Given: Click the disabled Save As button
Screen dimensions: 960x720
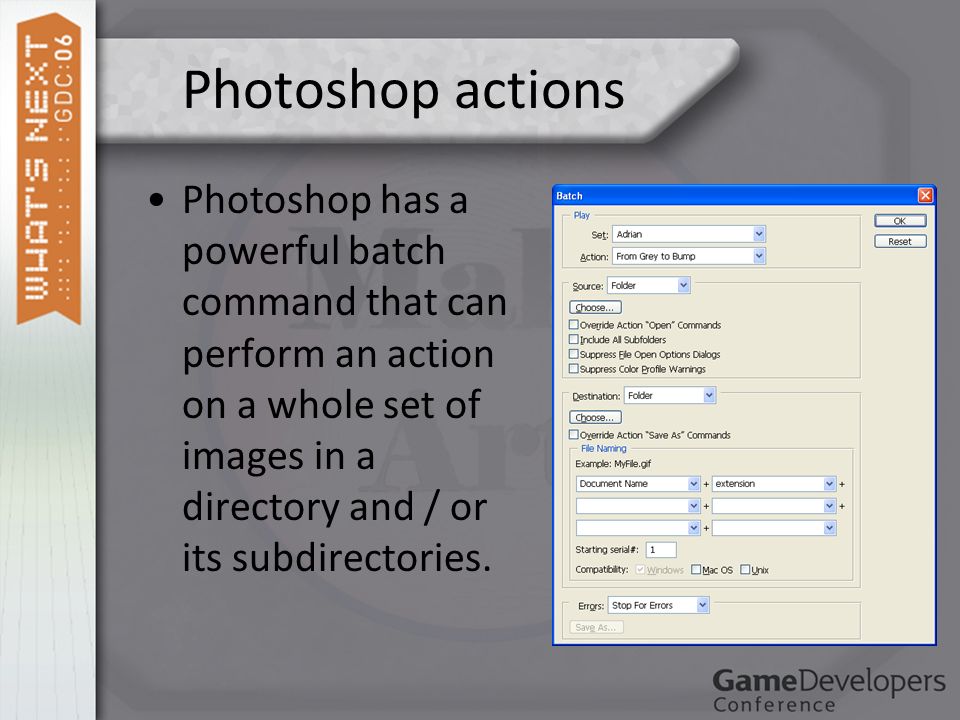Looking at the screenshot, I should 596,627.
